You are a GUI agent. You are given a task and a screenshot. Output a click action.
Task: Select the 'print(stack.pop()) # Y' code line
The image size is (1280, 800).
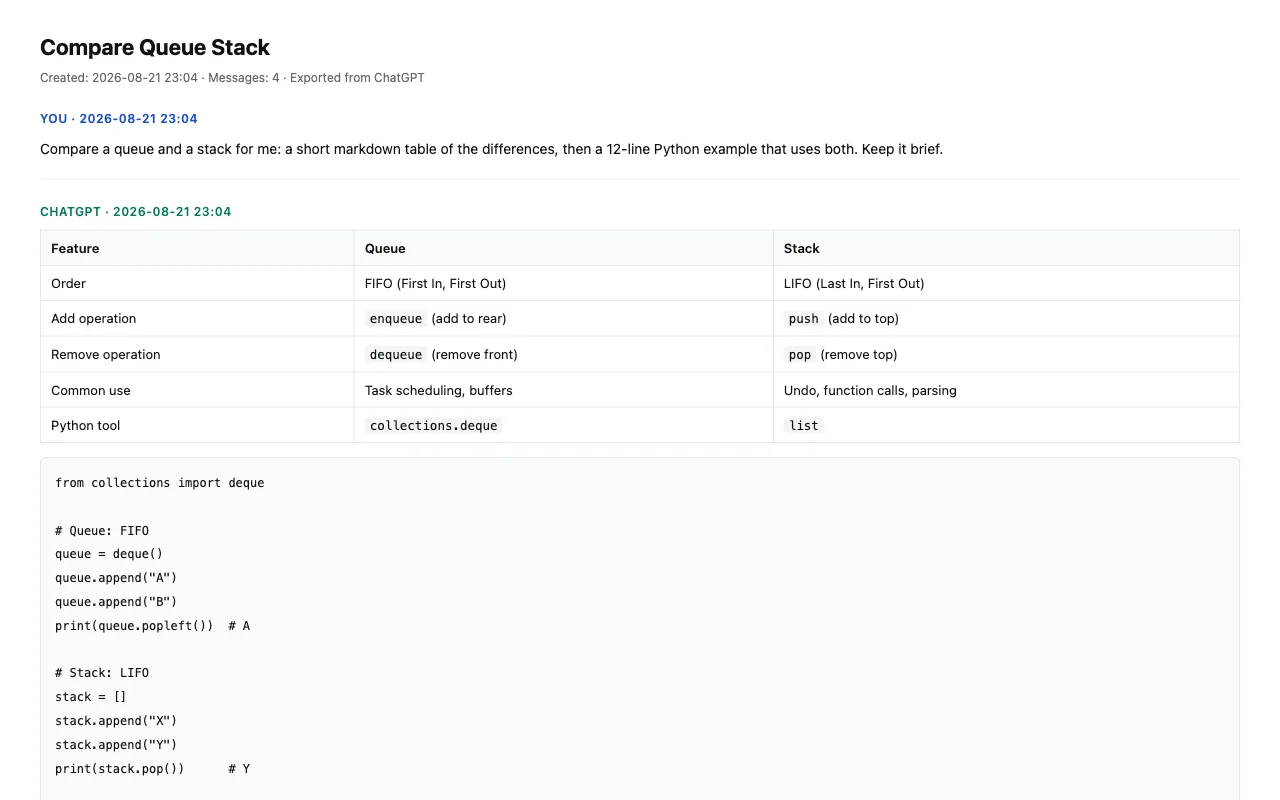coord(153,769)
